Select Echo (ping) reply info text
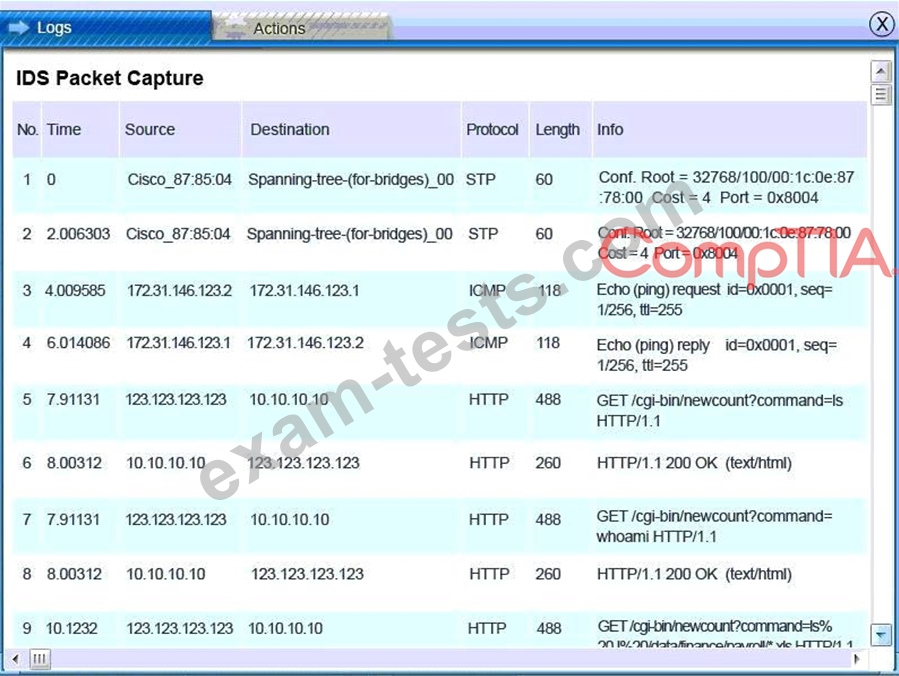 point(717,355)
